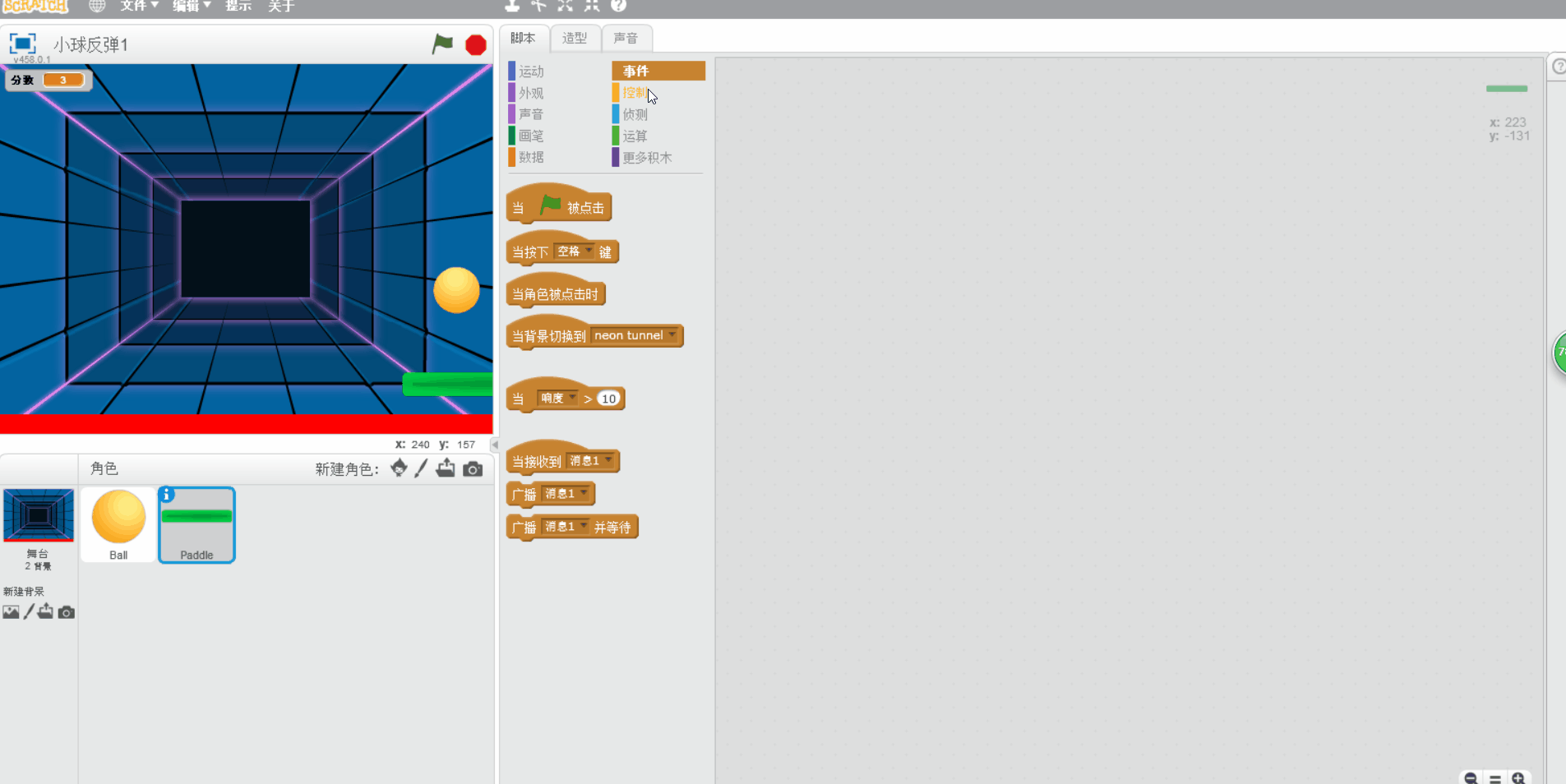Screen dimensions: 1566x784
Task: Click the block help question-mark tool
Action: 619,6
